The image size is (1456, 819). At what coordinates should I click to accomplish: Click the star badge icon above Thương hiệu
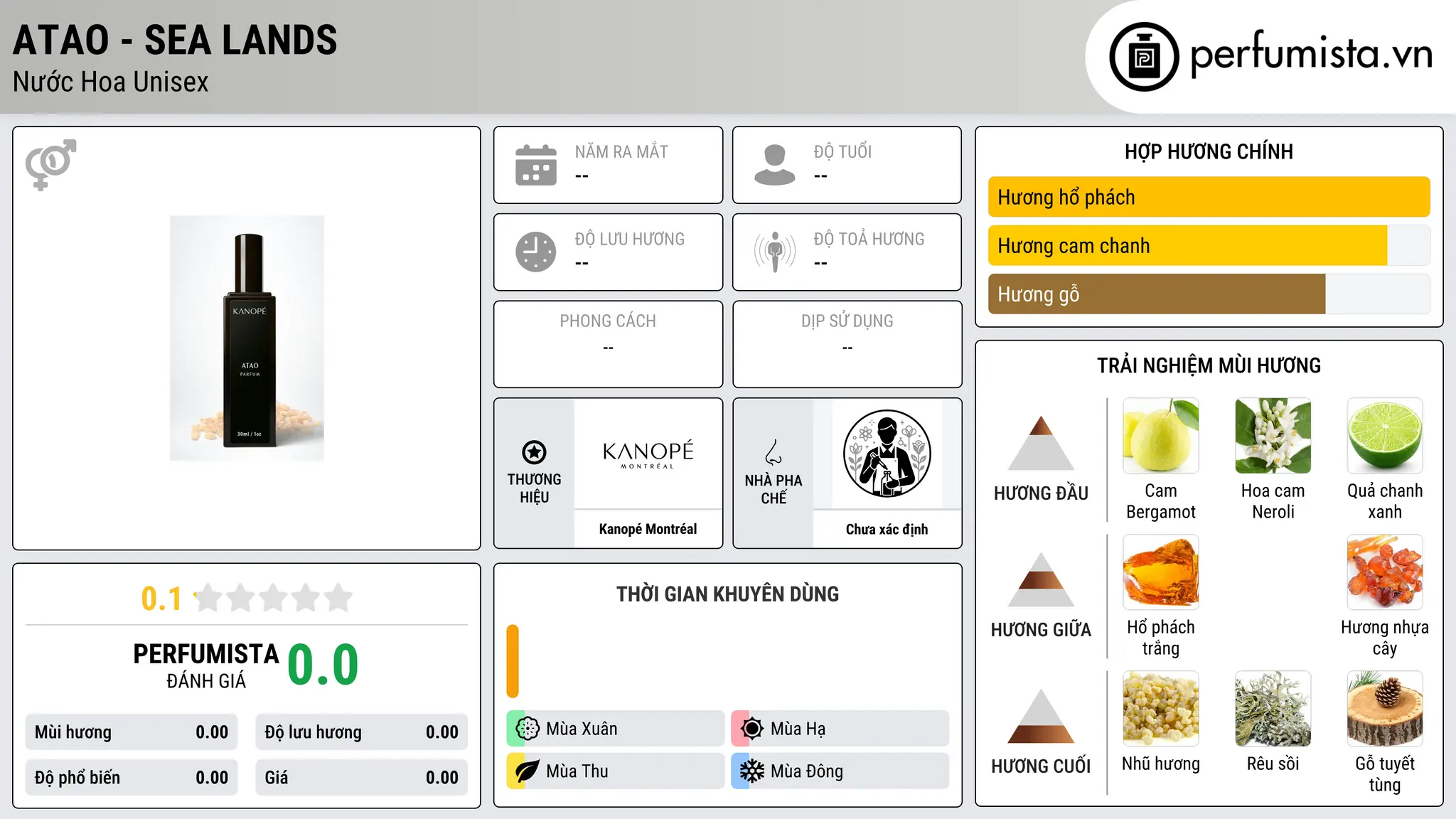pos(534,452)
